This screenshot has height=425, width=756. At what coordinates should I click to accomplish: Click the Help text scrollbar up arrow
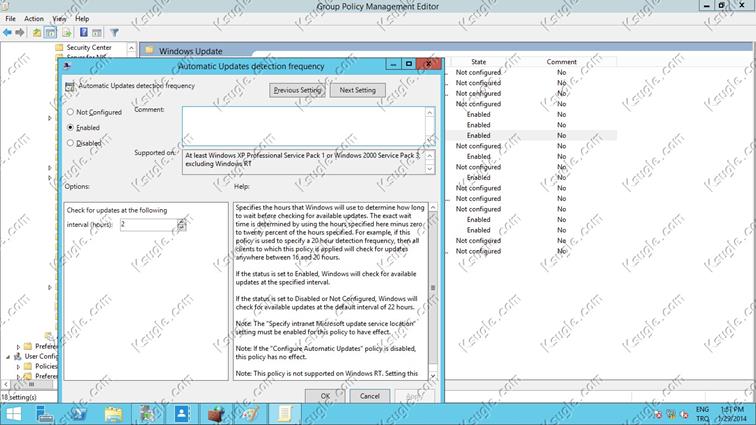[x=433, y=207]
